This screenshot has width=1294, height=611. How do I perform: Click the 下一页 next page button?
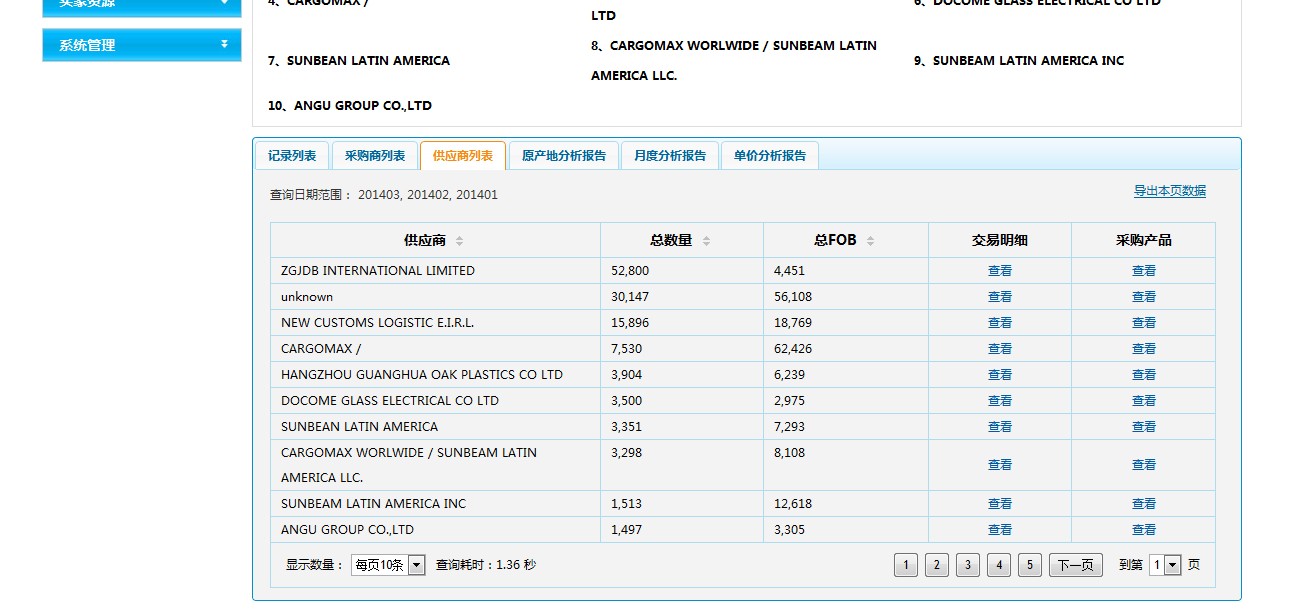pyautogui.click(x=1076, y=565)
